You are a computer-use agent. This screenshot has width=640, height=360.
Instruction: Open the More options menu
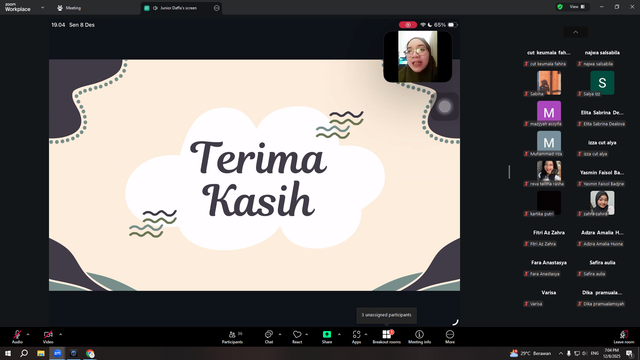(x=450, y=337)
